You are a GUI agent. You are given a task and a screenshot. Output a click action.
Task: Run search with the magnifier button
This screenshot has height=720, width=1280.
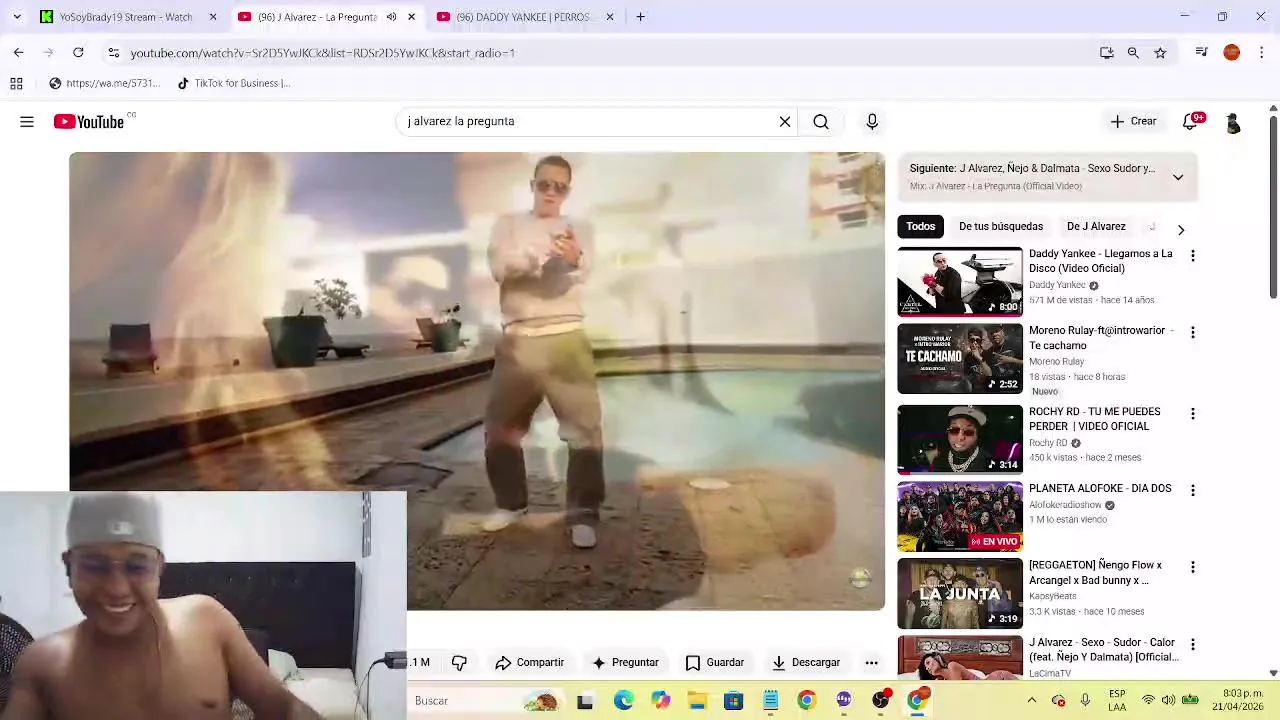pyautogui.click(x=821, y=122)
